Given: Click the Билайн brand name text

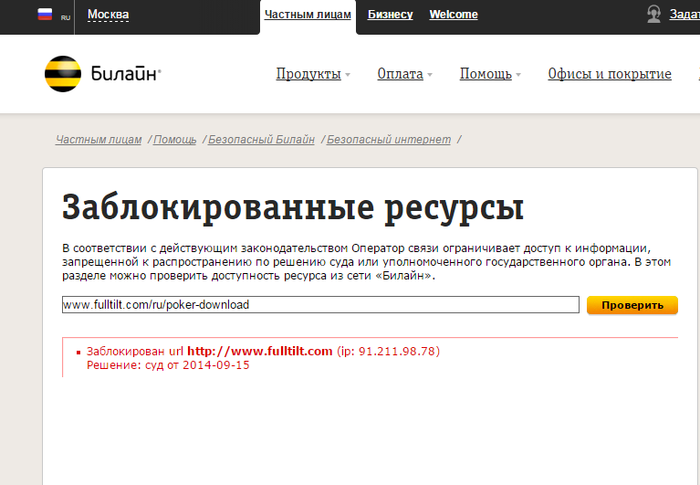Looking at the screenshot, I should (126, 73).
